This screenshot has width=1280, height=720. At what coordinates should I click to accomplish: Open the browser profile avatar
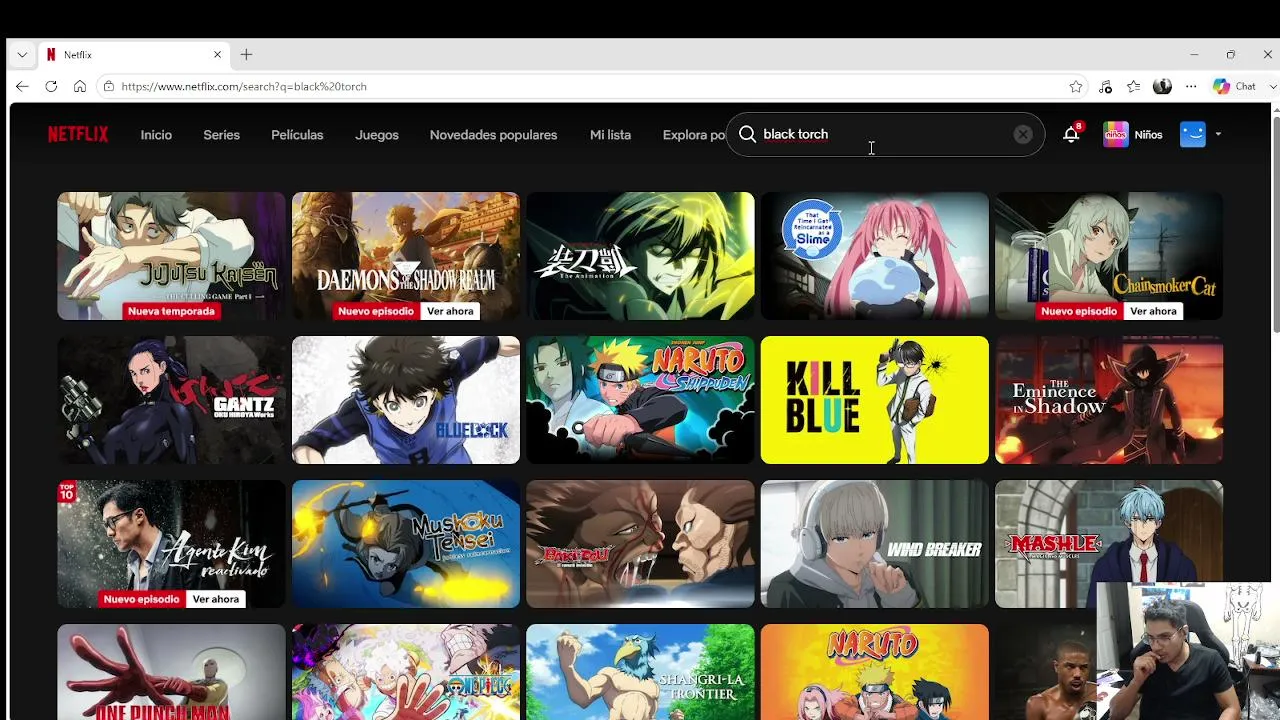[x=1162, y=86]
